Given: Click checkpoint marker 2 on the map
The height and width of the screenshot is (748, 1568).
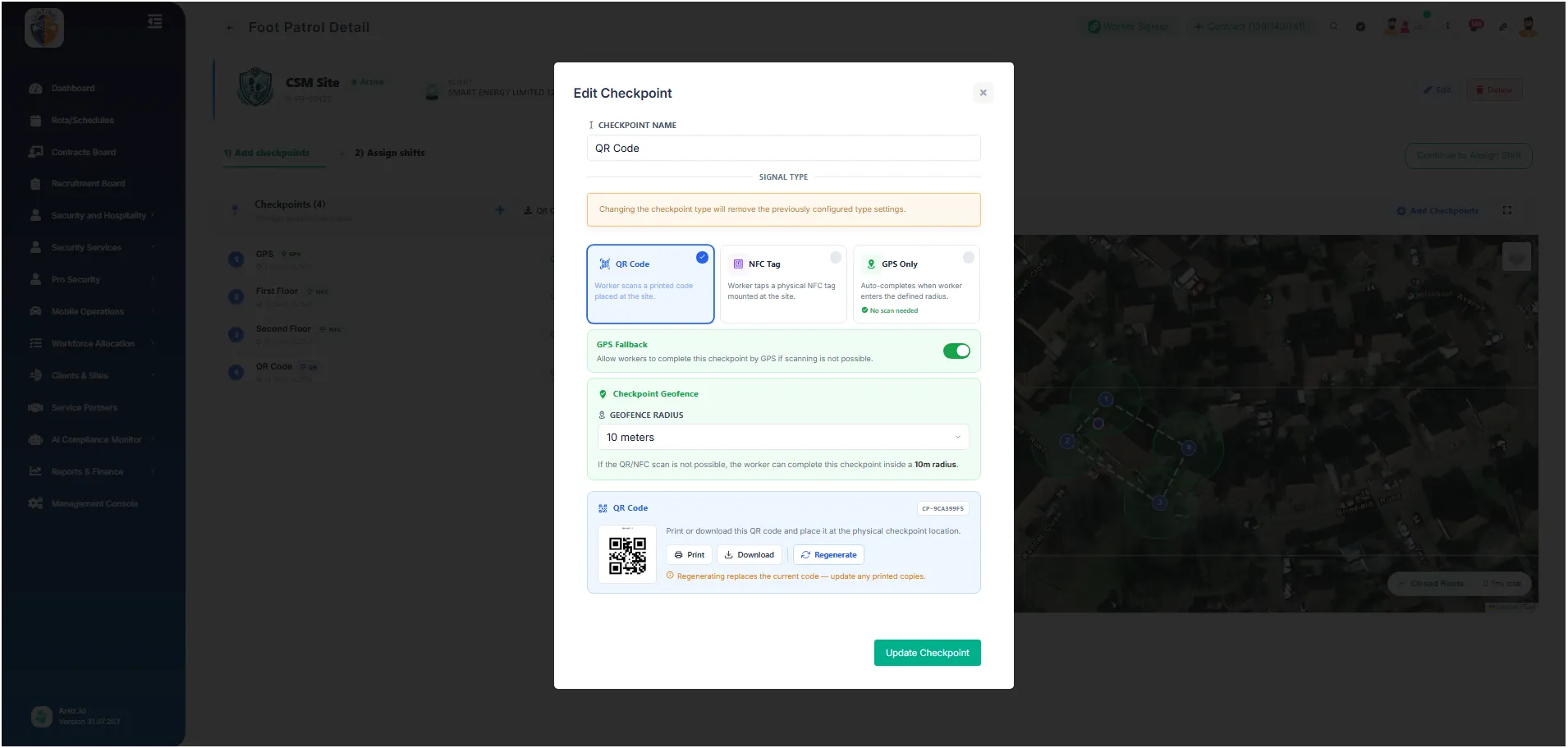Looking at the screenshot, I should [x=1067, y=441].
